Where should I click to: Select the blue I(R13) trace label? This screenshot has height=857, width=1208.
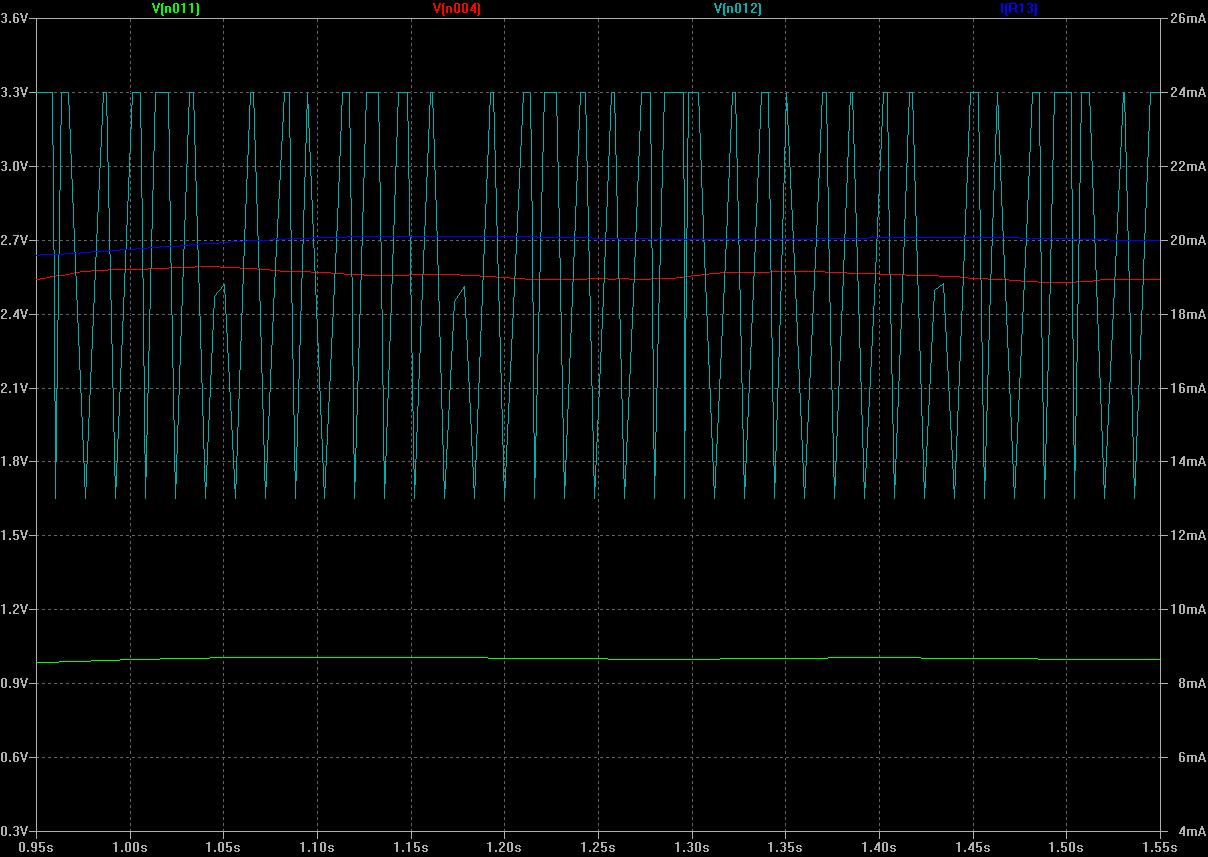[1018, 8]
